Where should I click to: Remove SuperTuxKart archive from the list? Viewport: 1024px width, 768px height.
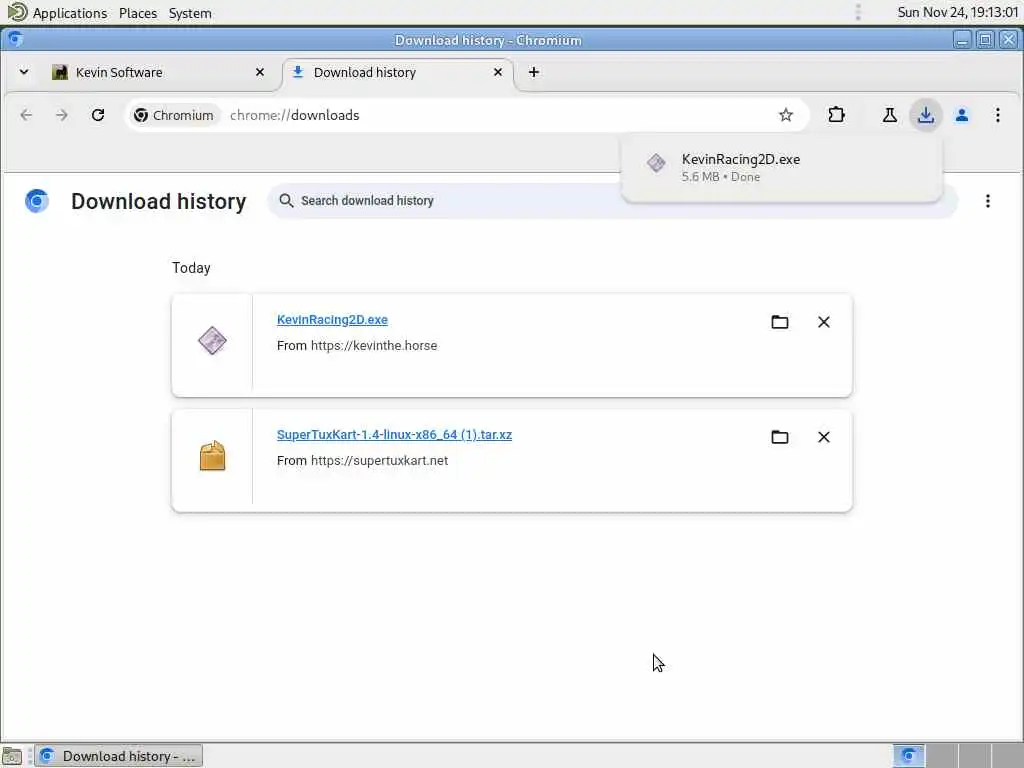click(824, 437)
